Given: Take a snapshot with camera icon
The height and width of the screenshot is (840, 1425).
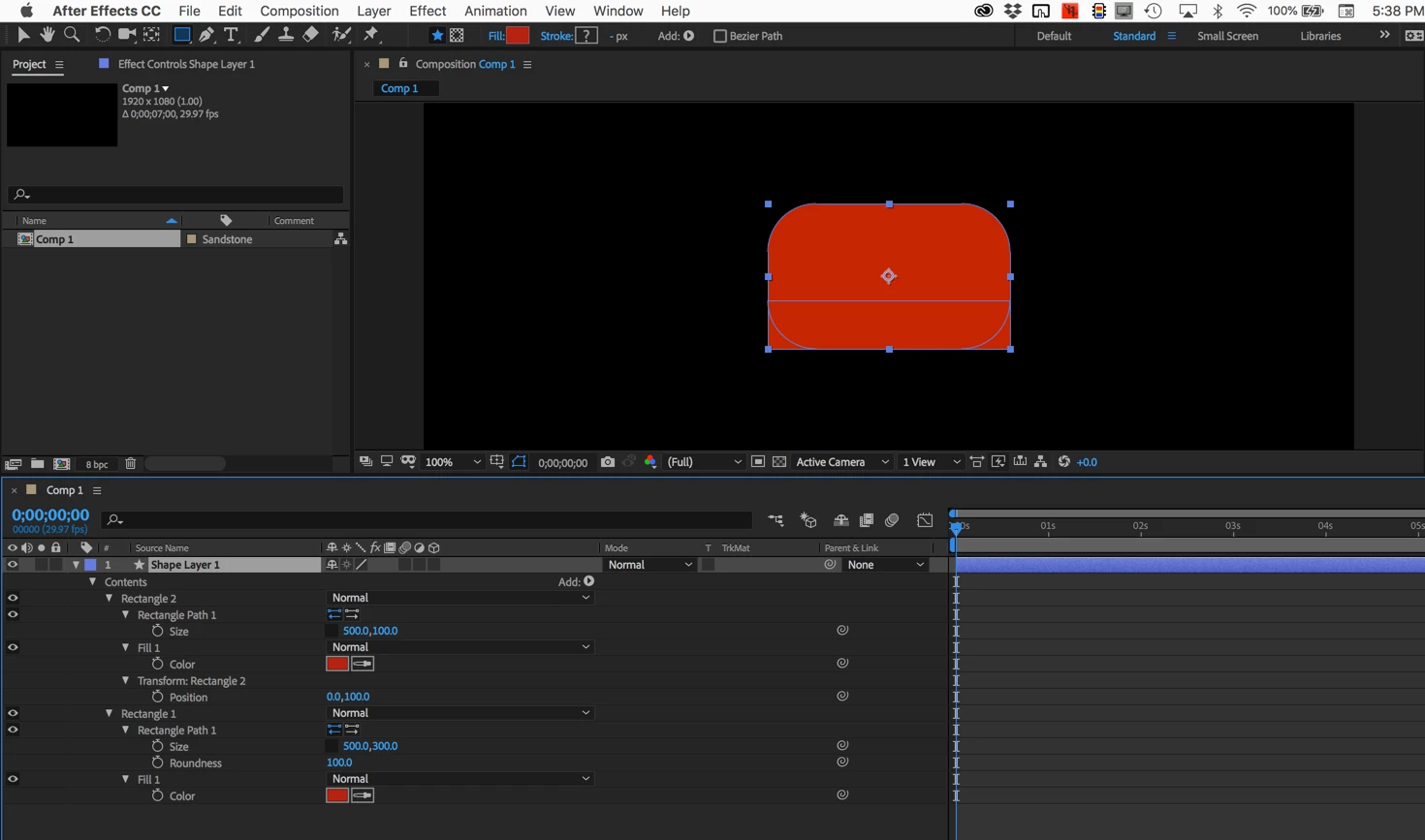Looking at the screenshot, I should [607, 462].
